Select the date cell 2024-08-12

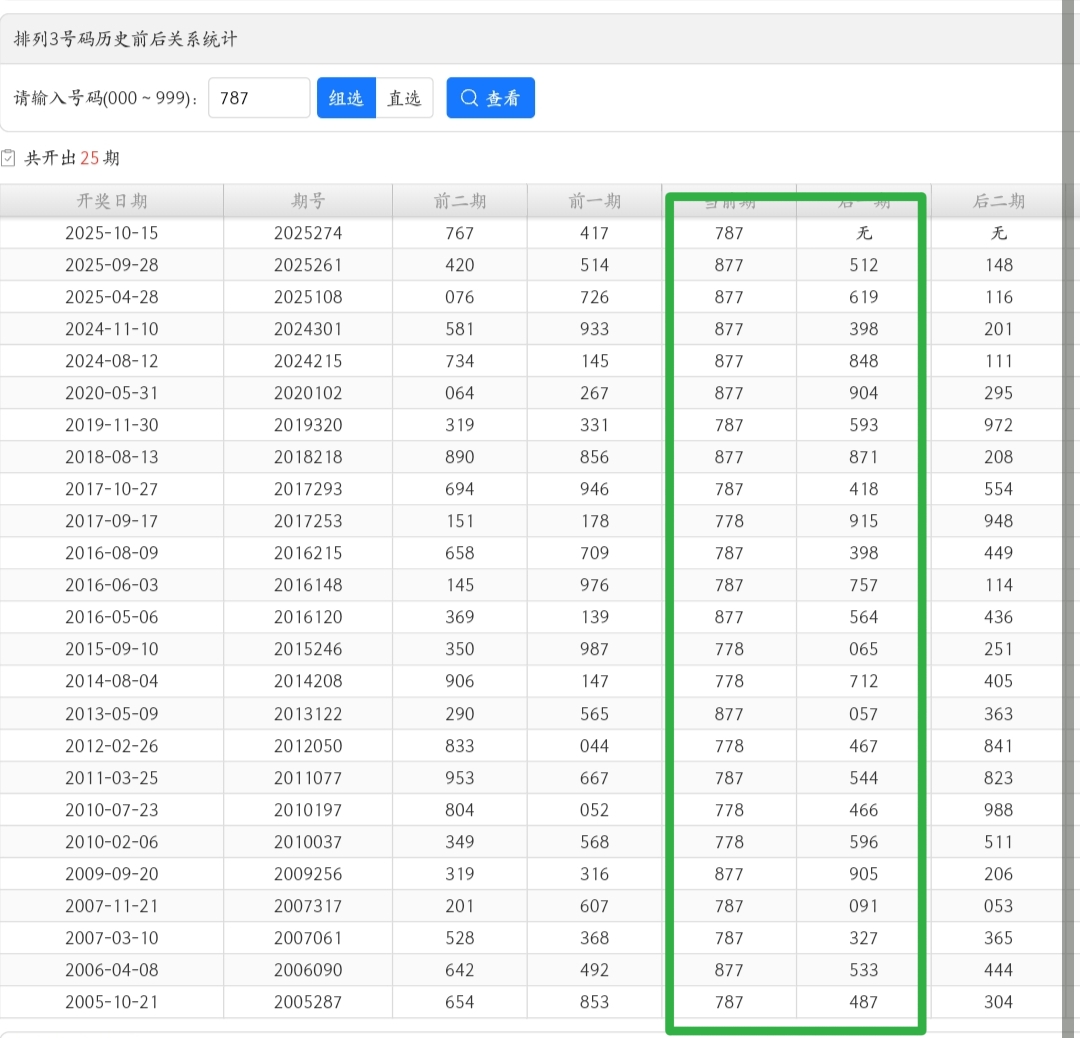pos(112,361)
